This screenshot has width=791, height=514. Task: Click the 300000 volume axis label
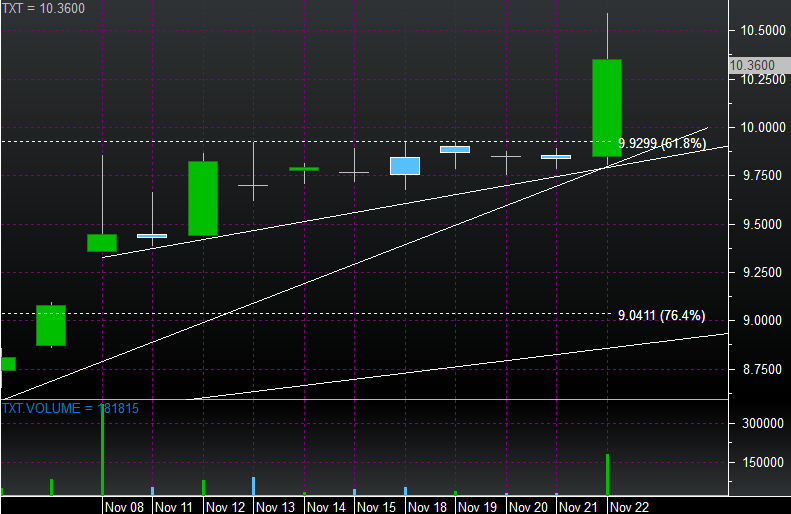click(x=758, y=424)
